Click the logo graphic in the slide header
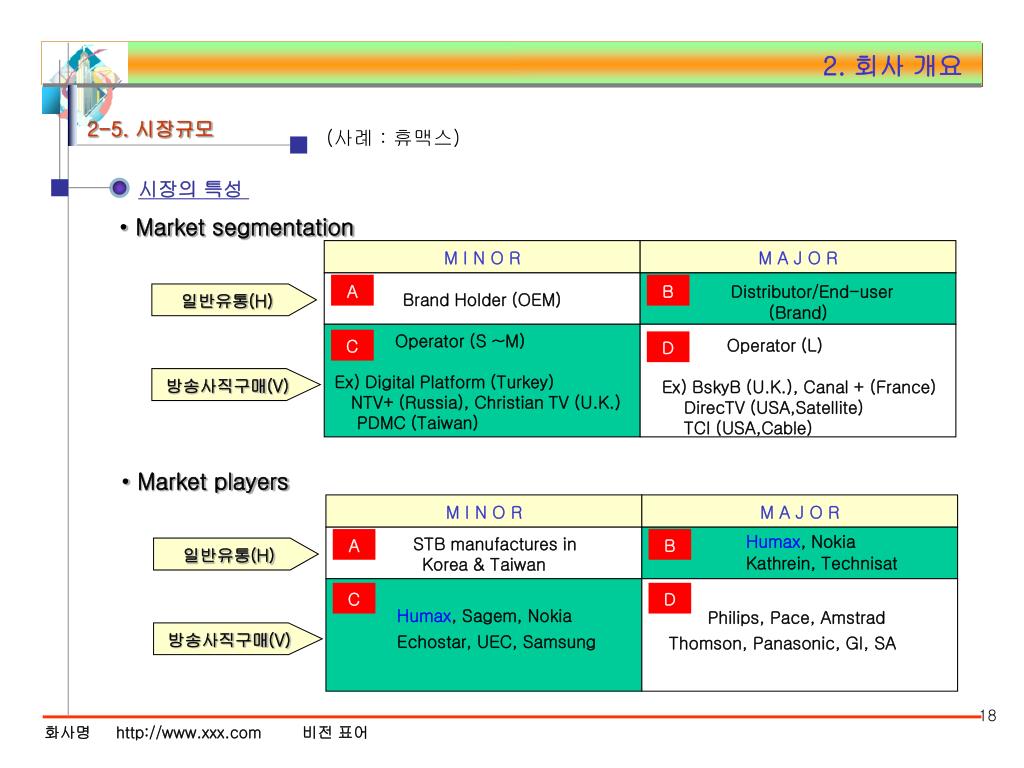The width and height of the screenshot is (1024, 768). coord(85,82)
